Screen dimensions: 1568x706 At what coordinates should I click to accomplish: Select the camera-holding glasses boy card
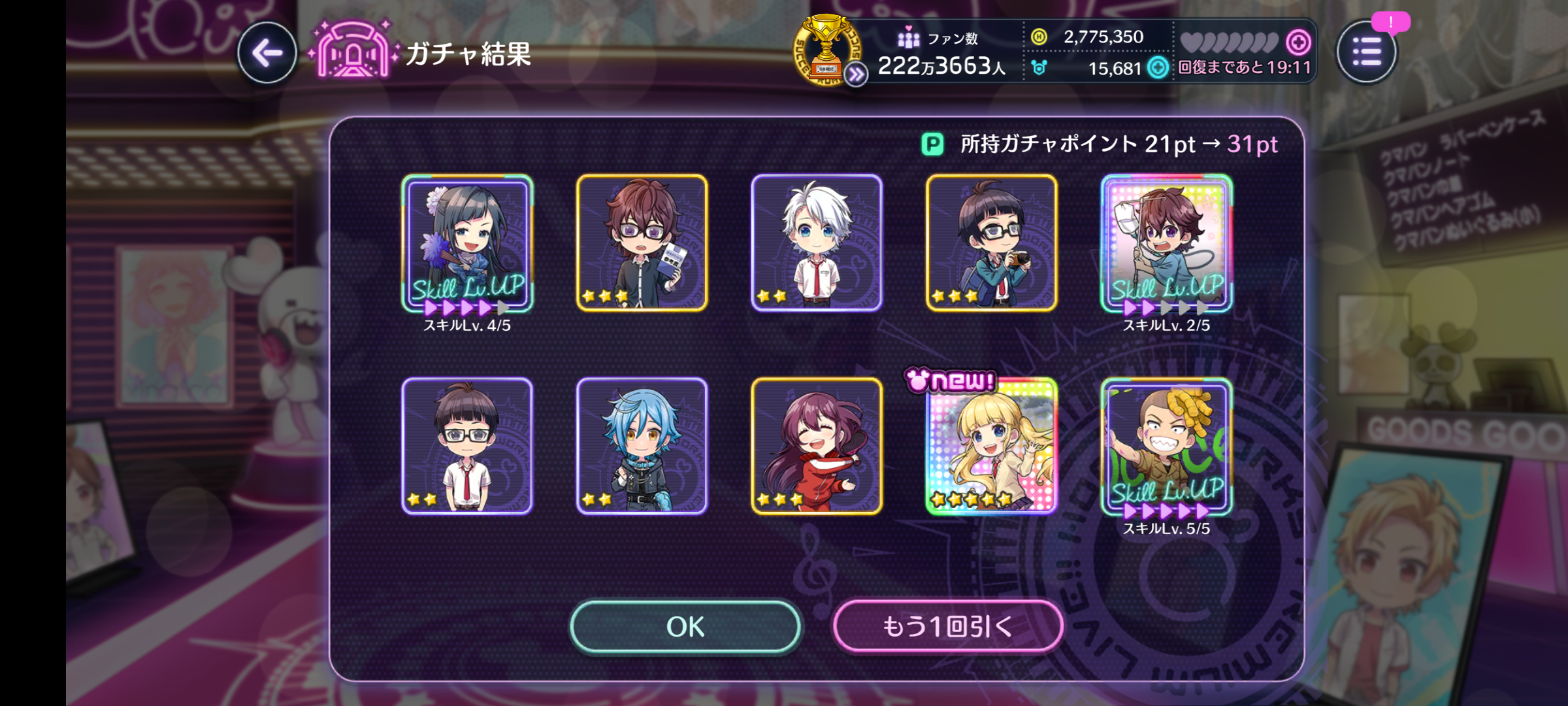click(x=991, y=243)
